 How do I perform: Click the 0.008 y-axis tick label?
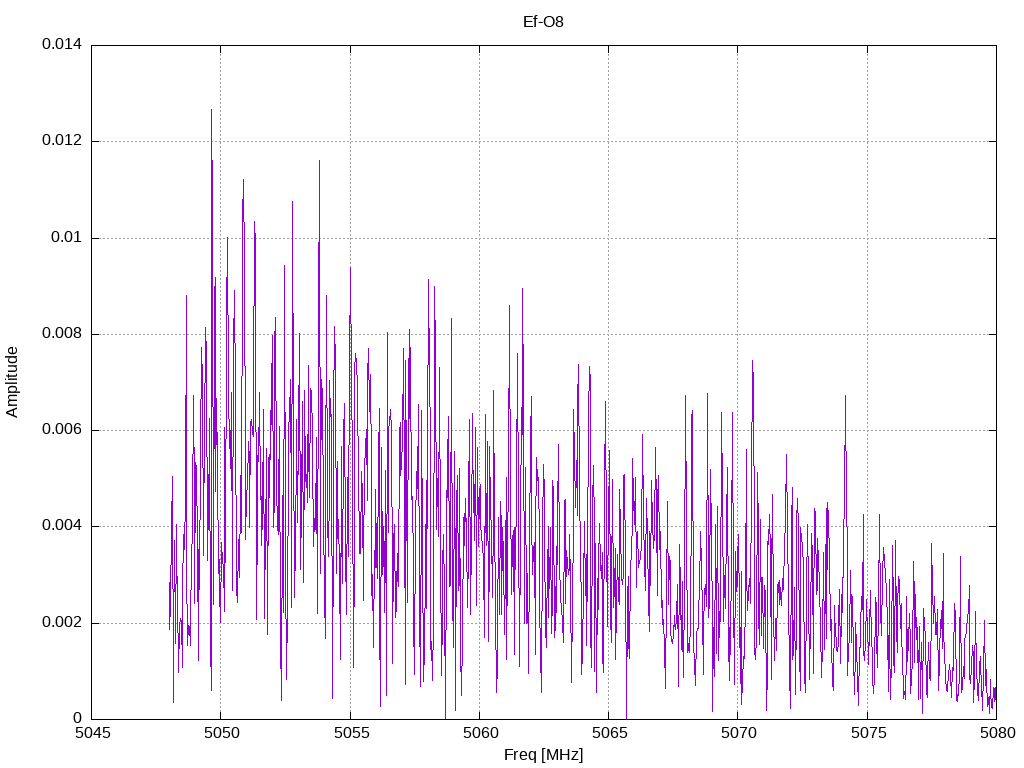(x=62, y=333)
